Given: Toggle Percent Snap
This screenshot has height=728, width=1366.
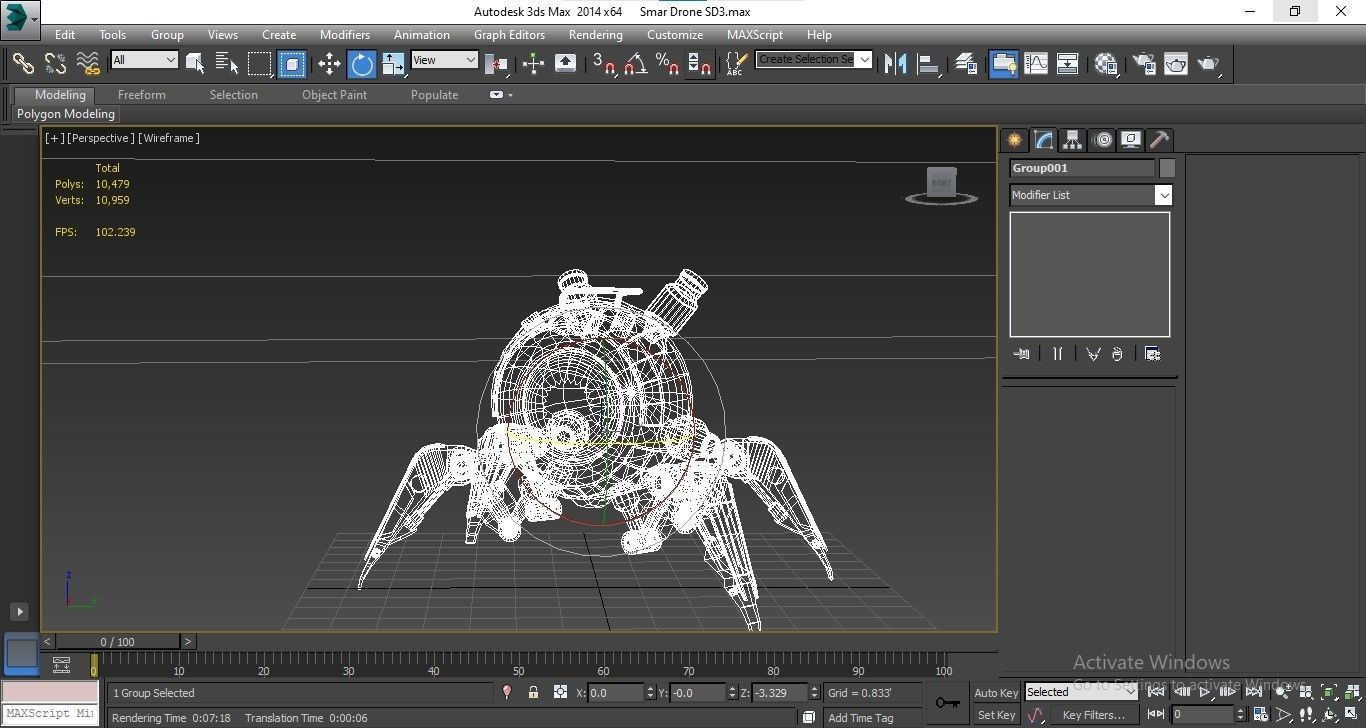Looking at the screenshot, I should [667, 64].
